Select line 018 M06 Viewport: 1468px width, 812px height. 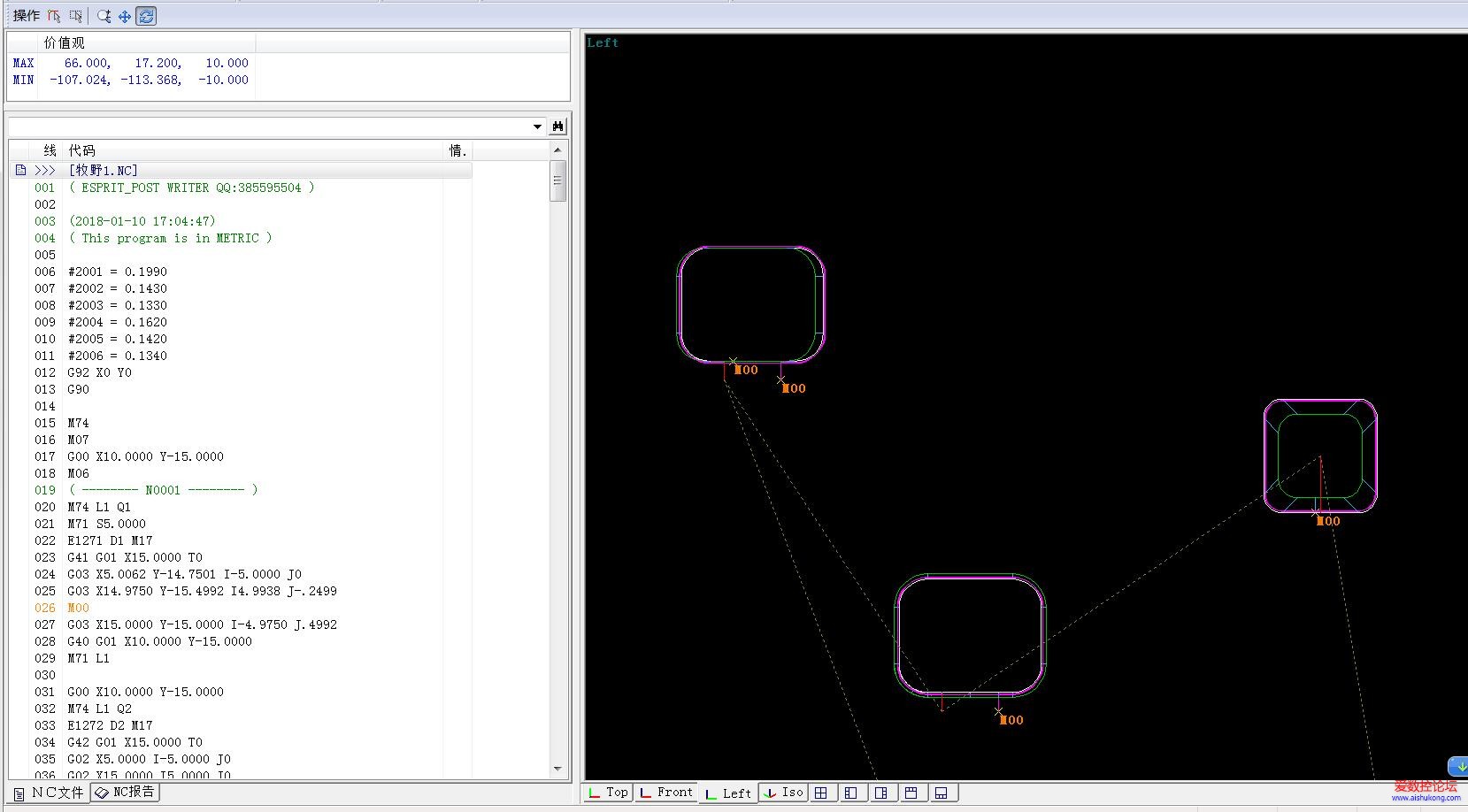[x=241, y=473]
